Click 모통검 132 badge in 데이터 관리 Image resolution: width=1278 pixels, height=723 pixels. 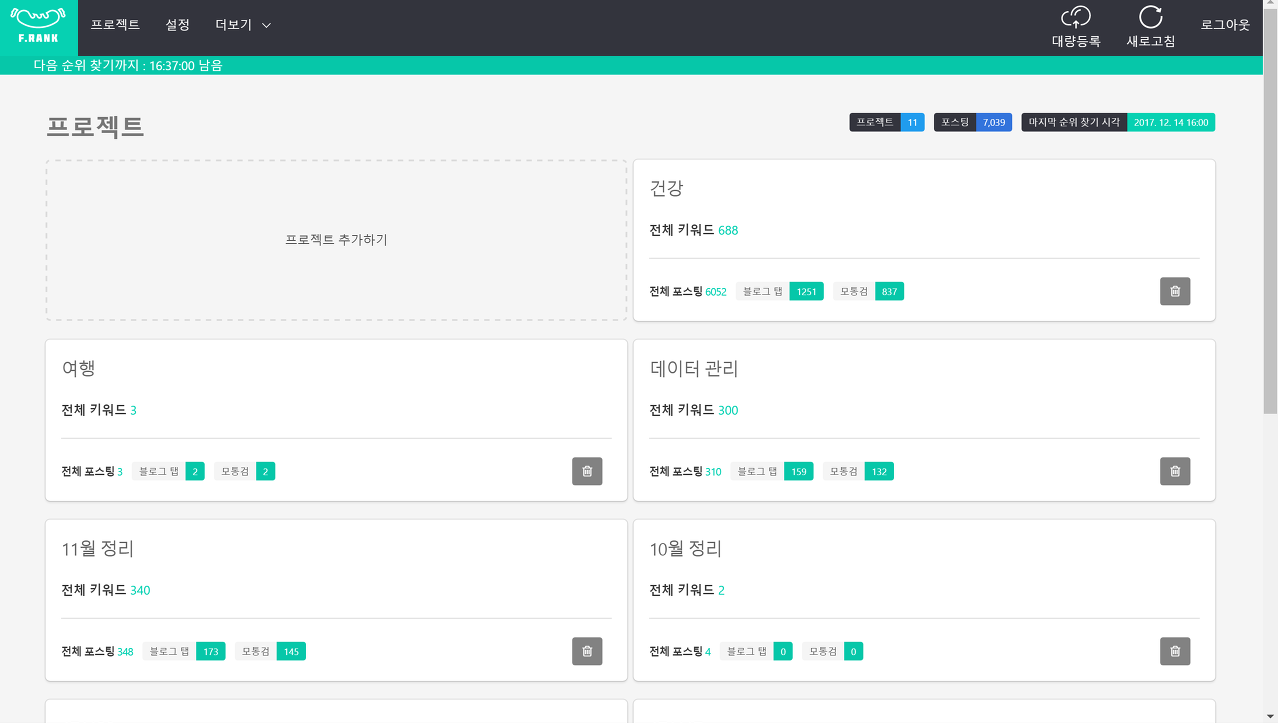858,471
